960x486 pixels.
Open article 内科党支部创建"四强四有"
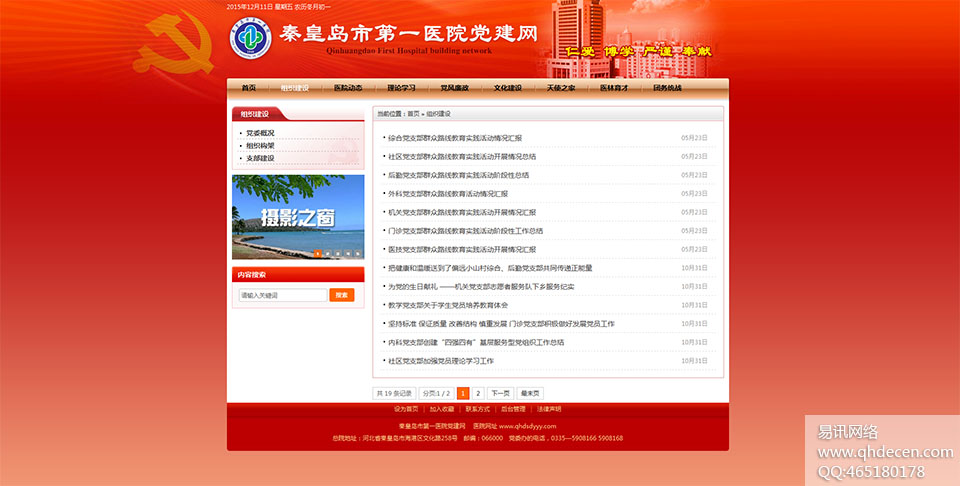[x=476, y=343]
